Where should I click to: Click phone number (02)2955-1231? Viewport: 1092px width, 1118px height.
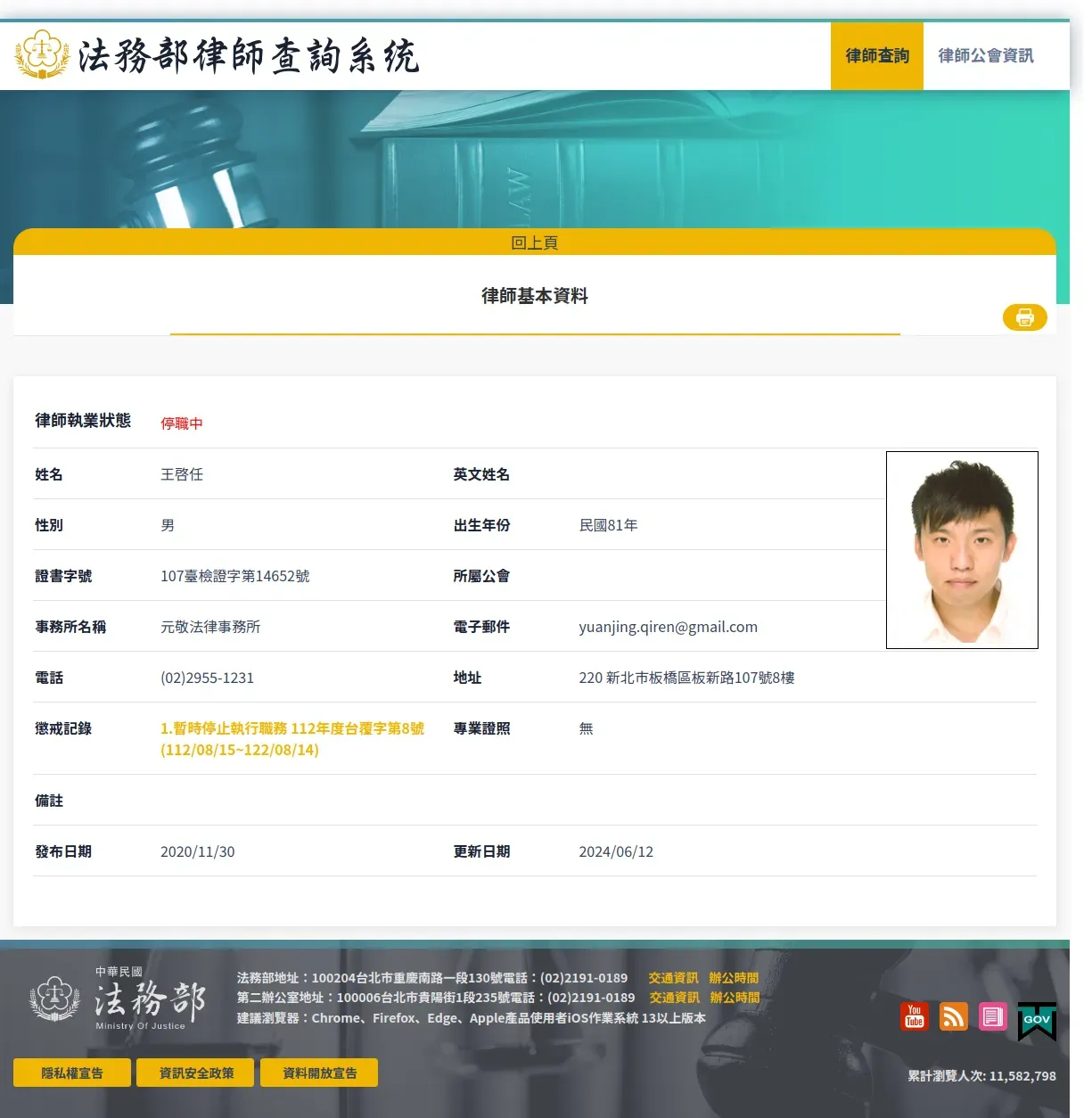207,678
